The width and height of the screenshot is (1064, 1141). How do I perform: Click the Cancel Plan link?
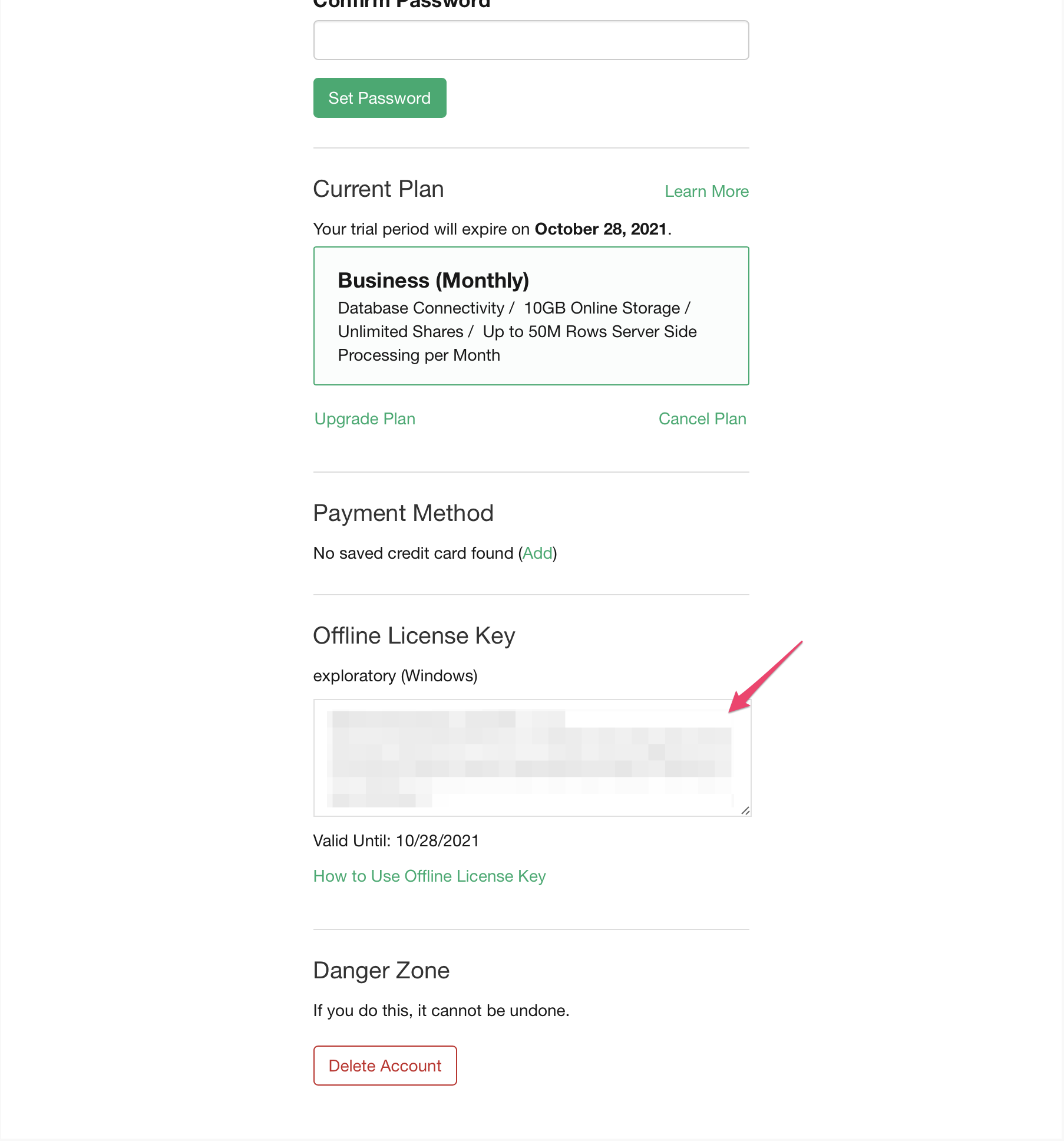click(702, 419)
